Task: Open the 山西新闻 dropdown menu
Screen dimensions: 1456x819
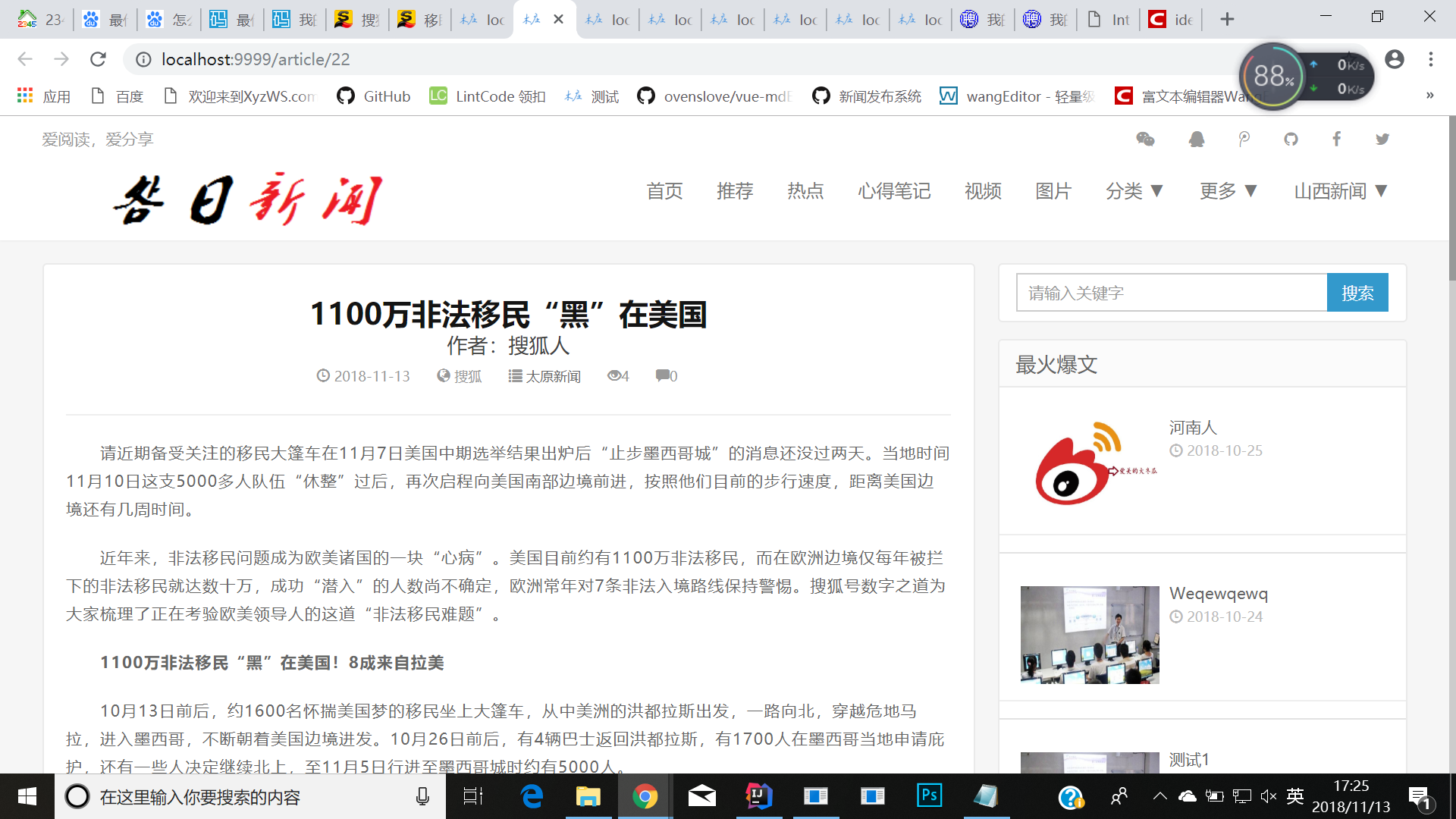Action: point(1340,191)
